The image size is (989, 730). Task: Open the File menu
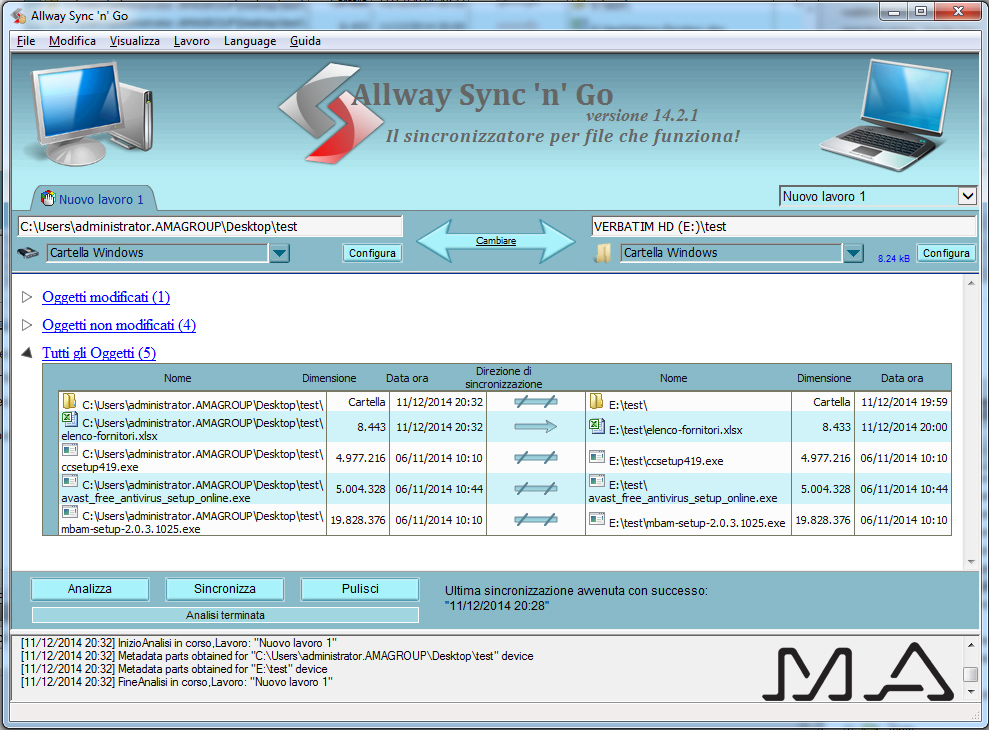pos(26,41)
